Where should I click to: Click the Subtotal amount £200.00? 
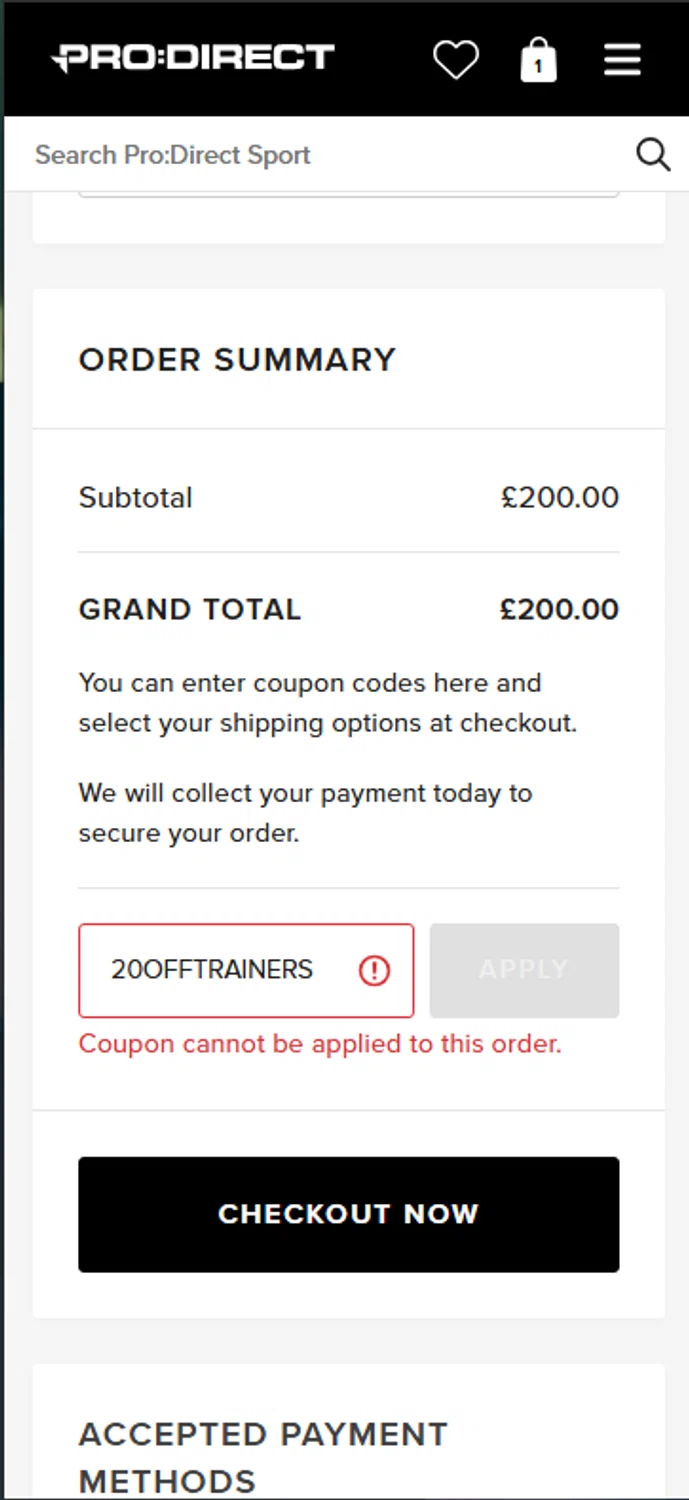pyautogui.click(x=559, y=497)
